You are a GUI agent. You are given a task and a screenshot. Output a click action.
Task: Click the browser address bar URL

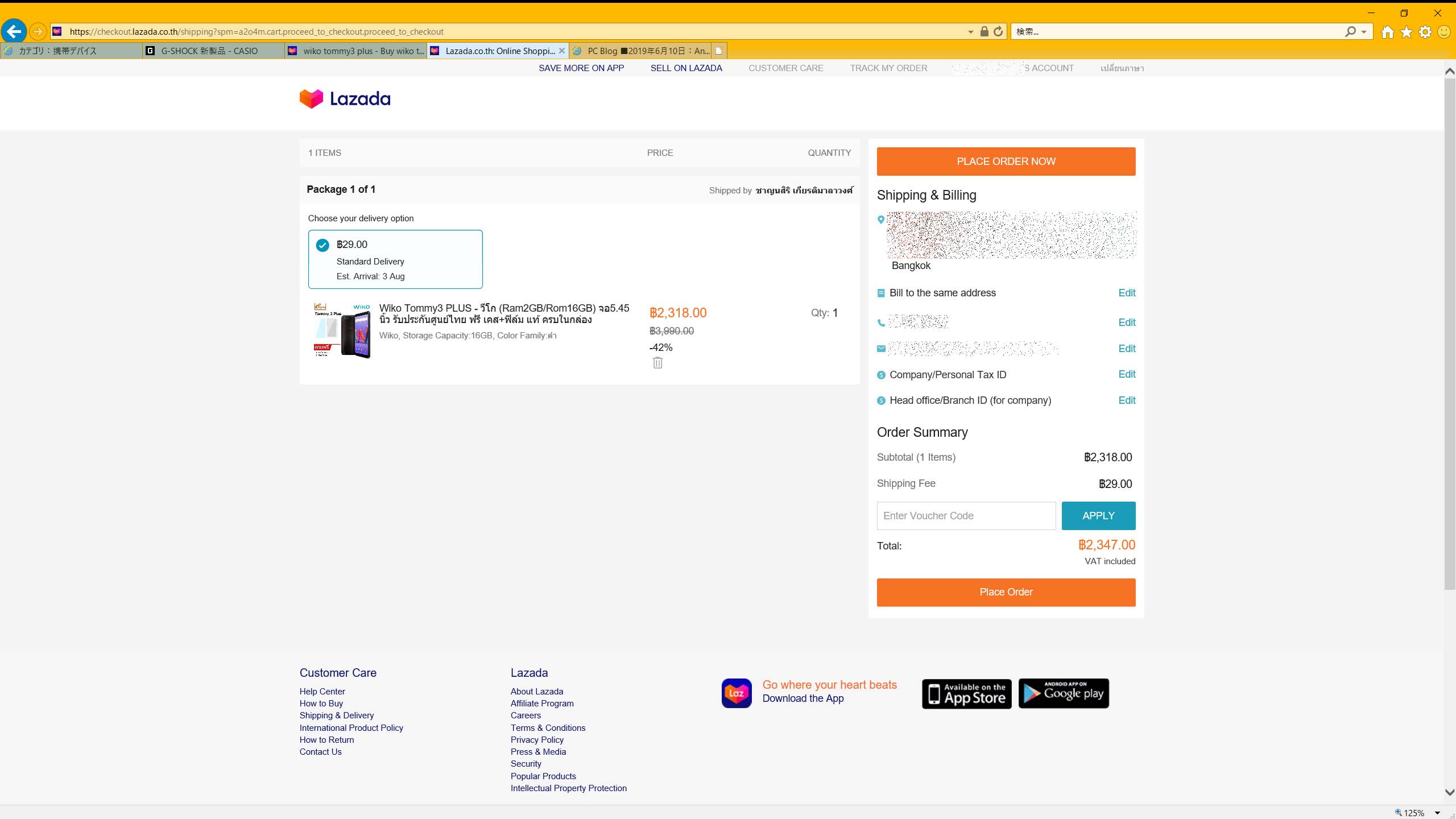point(256,32)
